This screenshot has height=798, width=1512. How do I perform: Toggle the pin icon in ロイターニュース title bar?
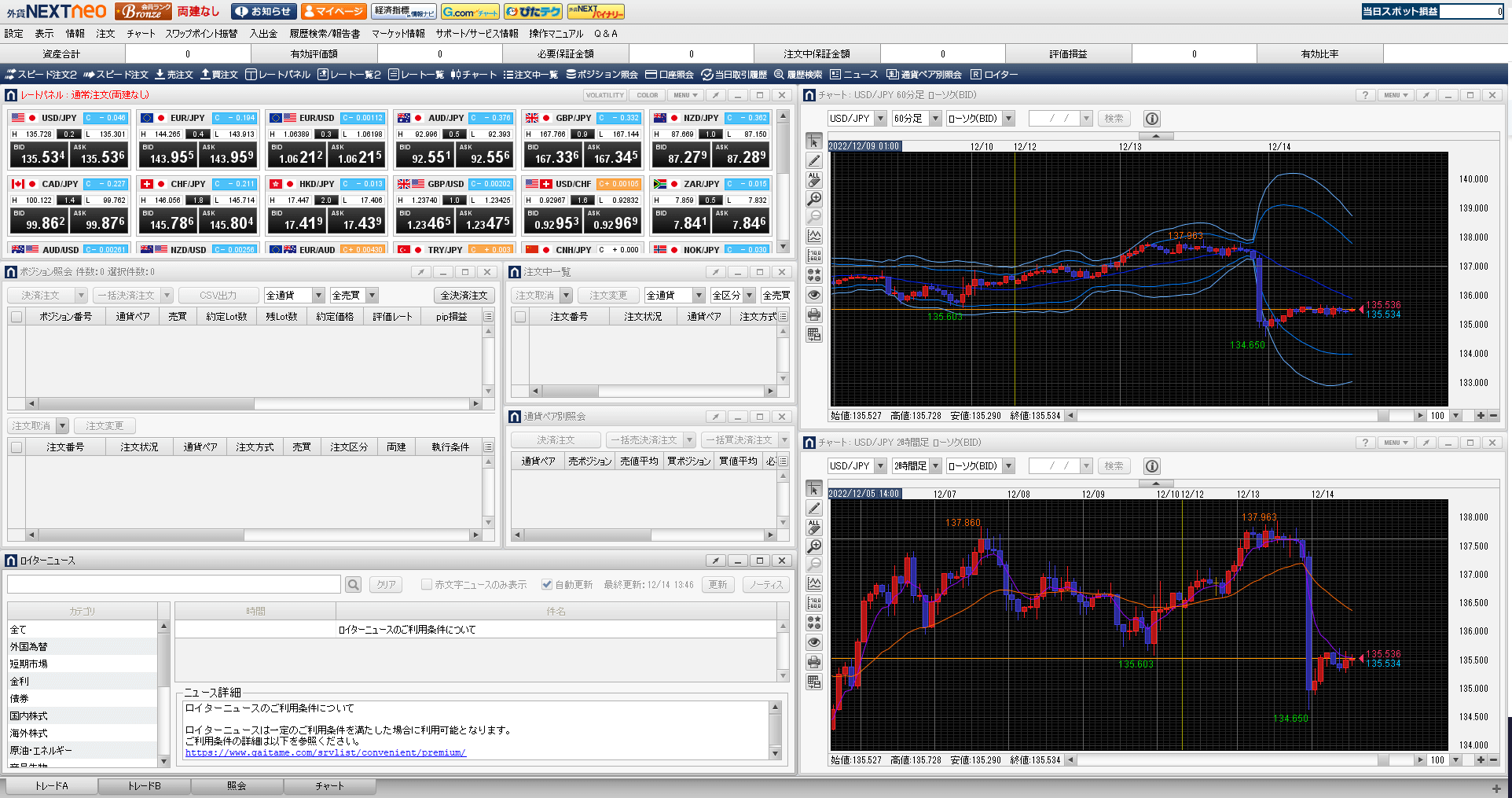[x=716, y=561]
